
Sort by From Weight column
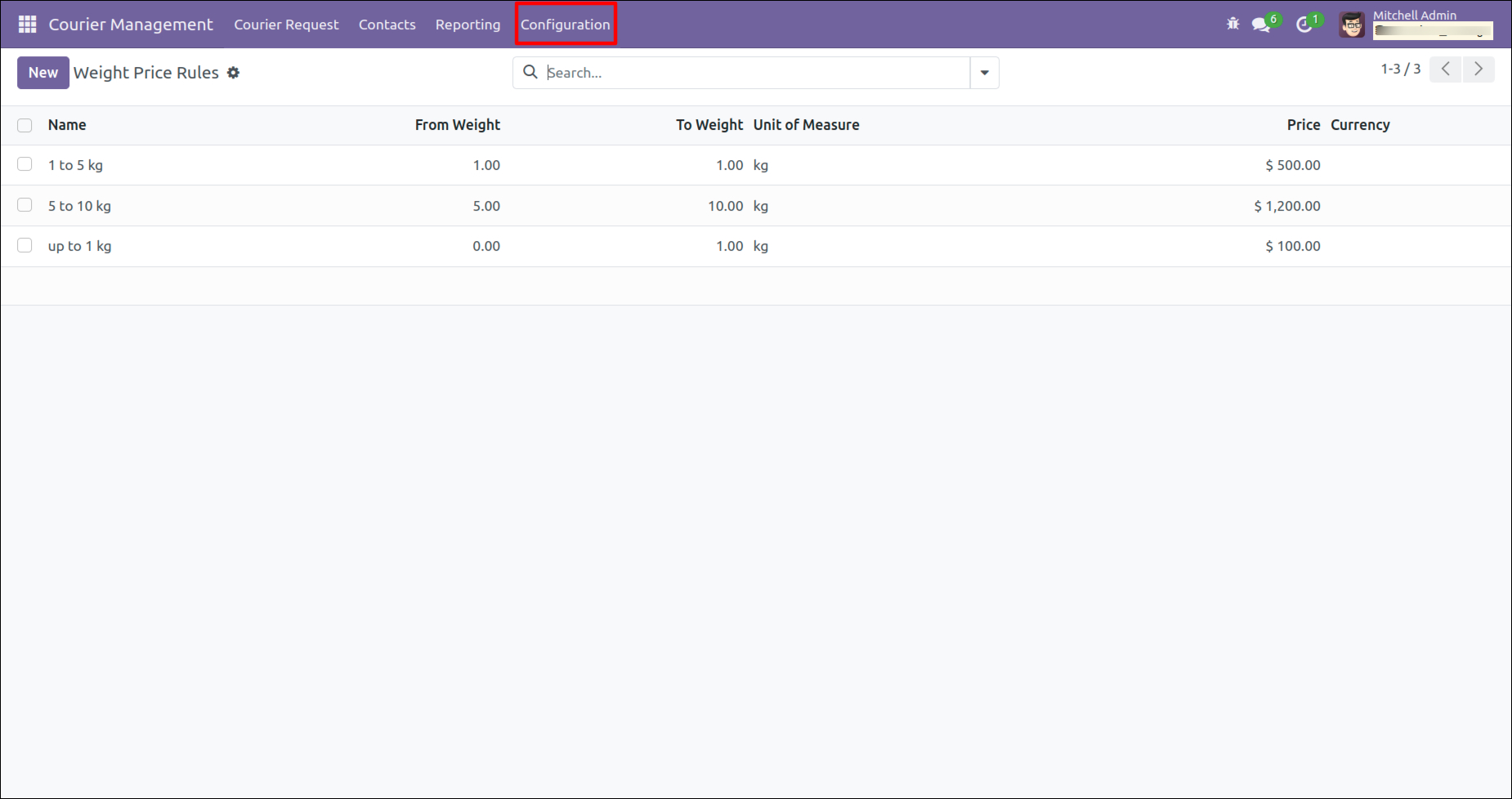[458, 125]
